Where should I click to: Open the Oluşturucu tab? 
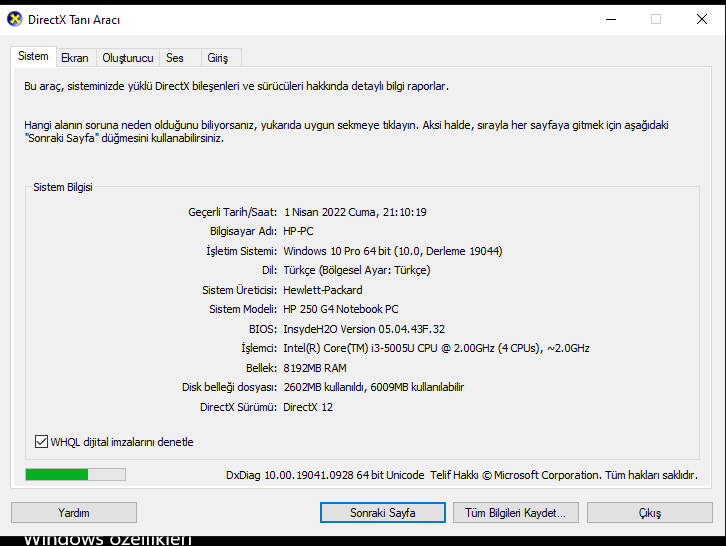128,58
